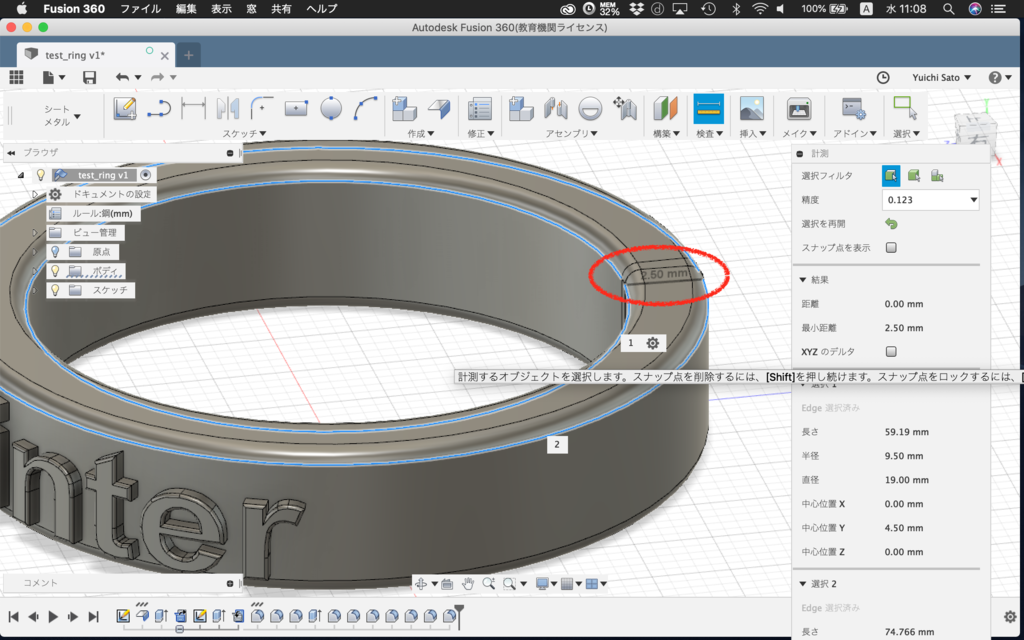The height and width of the screenshot is (640, 1024).
Task: Open the 作成 dropdown menu
Action: pyautogui.click(x=420, y=133)
